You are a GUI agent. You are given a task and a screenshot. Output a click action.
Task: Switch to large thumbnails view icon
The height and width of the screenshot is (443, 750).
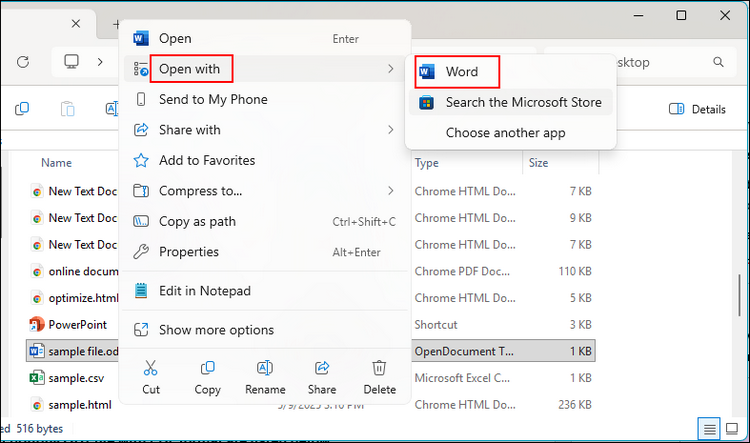(x=731, y=429)
